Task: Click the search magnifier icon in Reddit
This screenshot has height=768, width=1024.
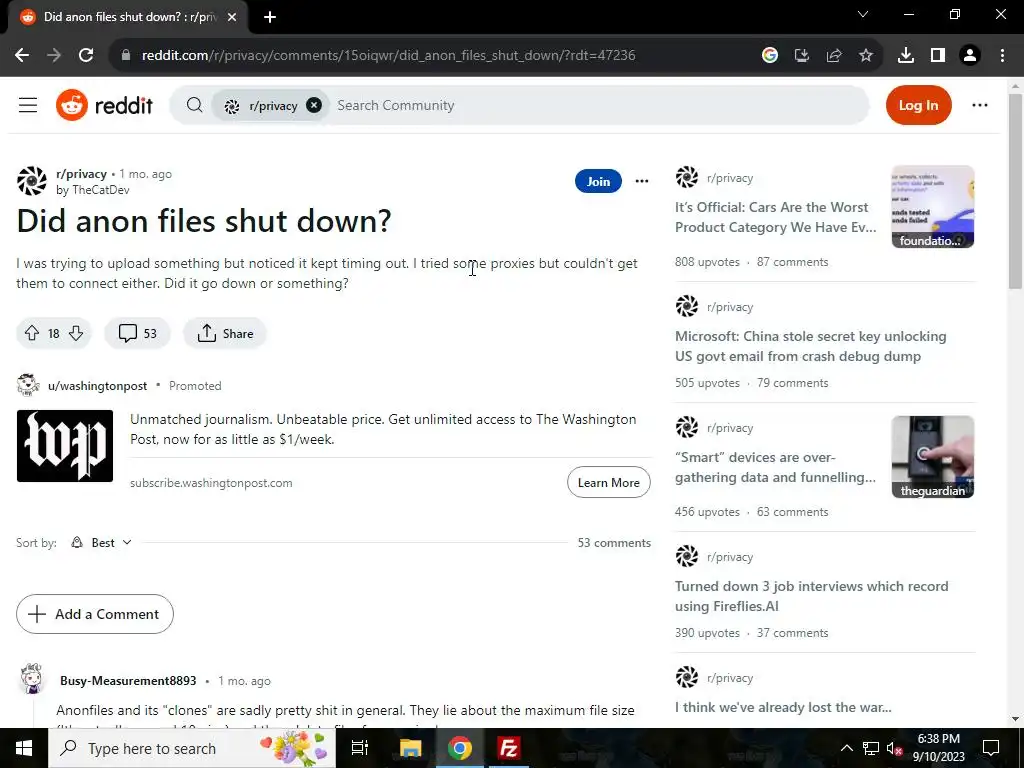Action: click(194, 105)
